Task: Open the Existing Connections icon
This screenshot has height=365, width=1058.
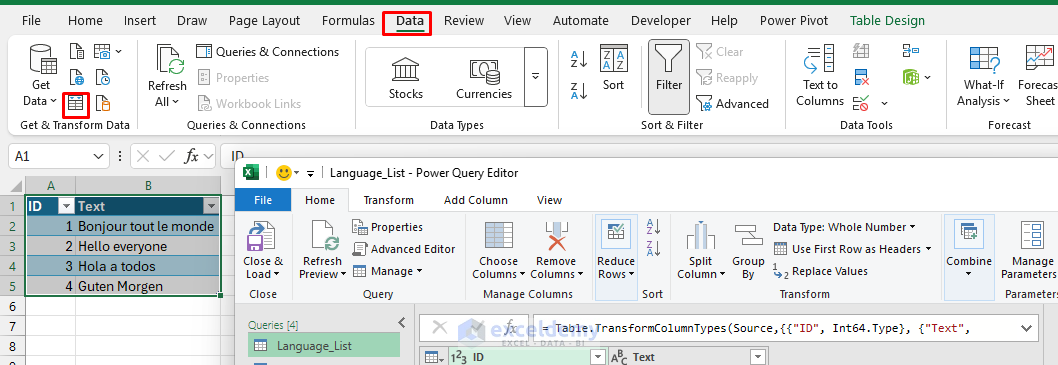Action: click(x=103, y=103)
